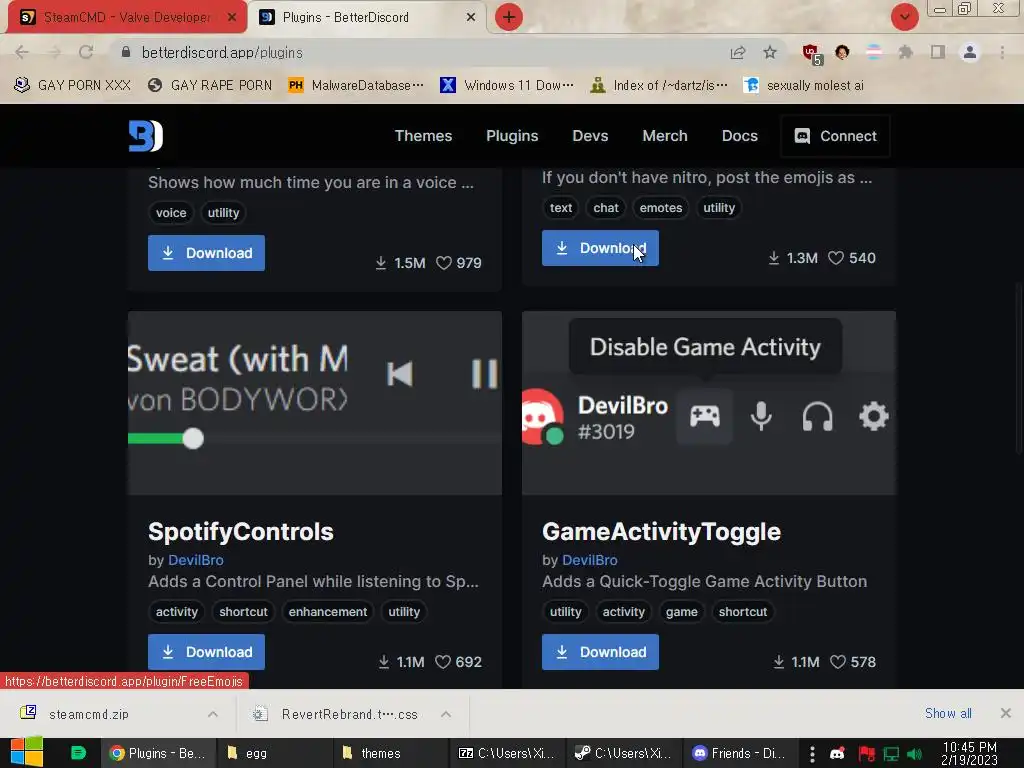The image size is (1024, 768).
Task: Toggle the browser side panel
Action: tap(938, 52)
